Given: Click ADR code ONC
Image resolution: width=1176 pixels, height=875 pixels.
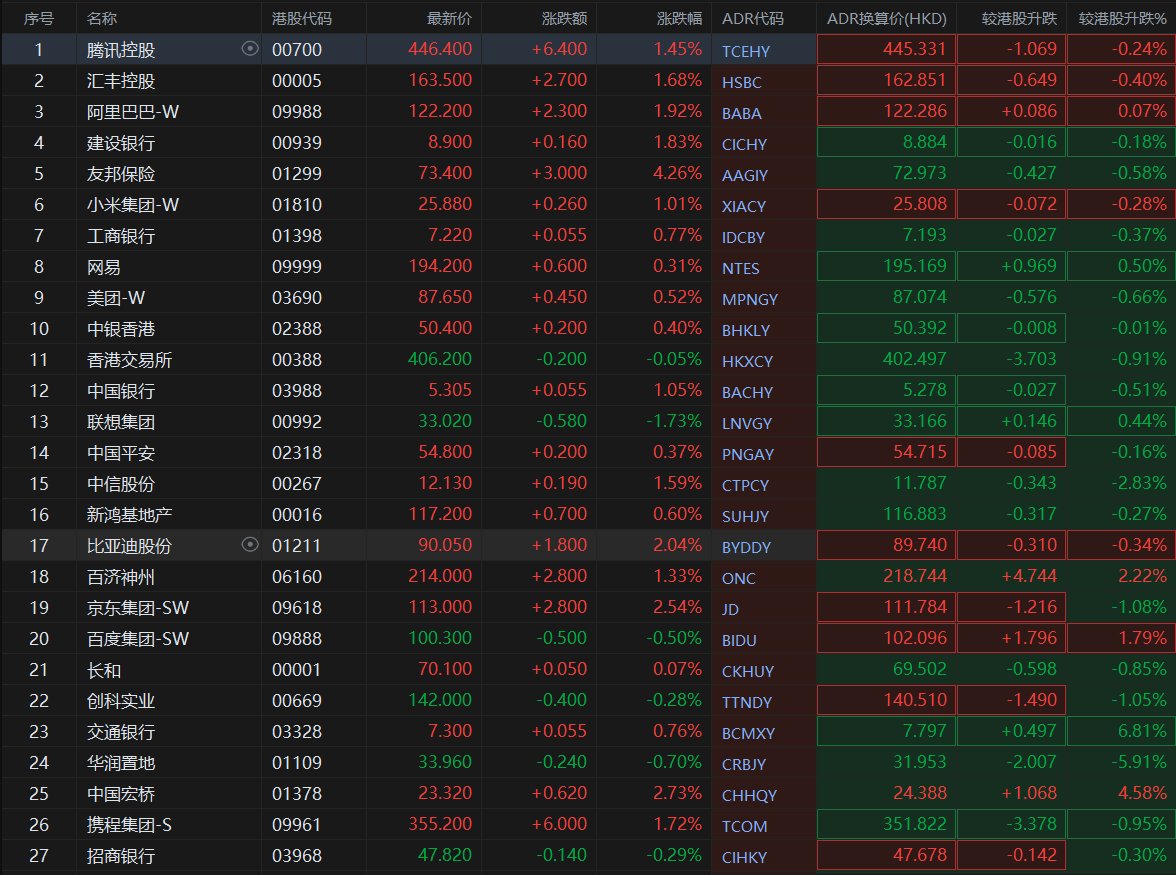Looking at the screenshot, I should (x=738, y=579).
